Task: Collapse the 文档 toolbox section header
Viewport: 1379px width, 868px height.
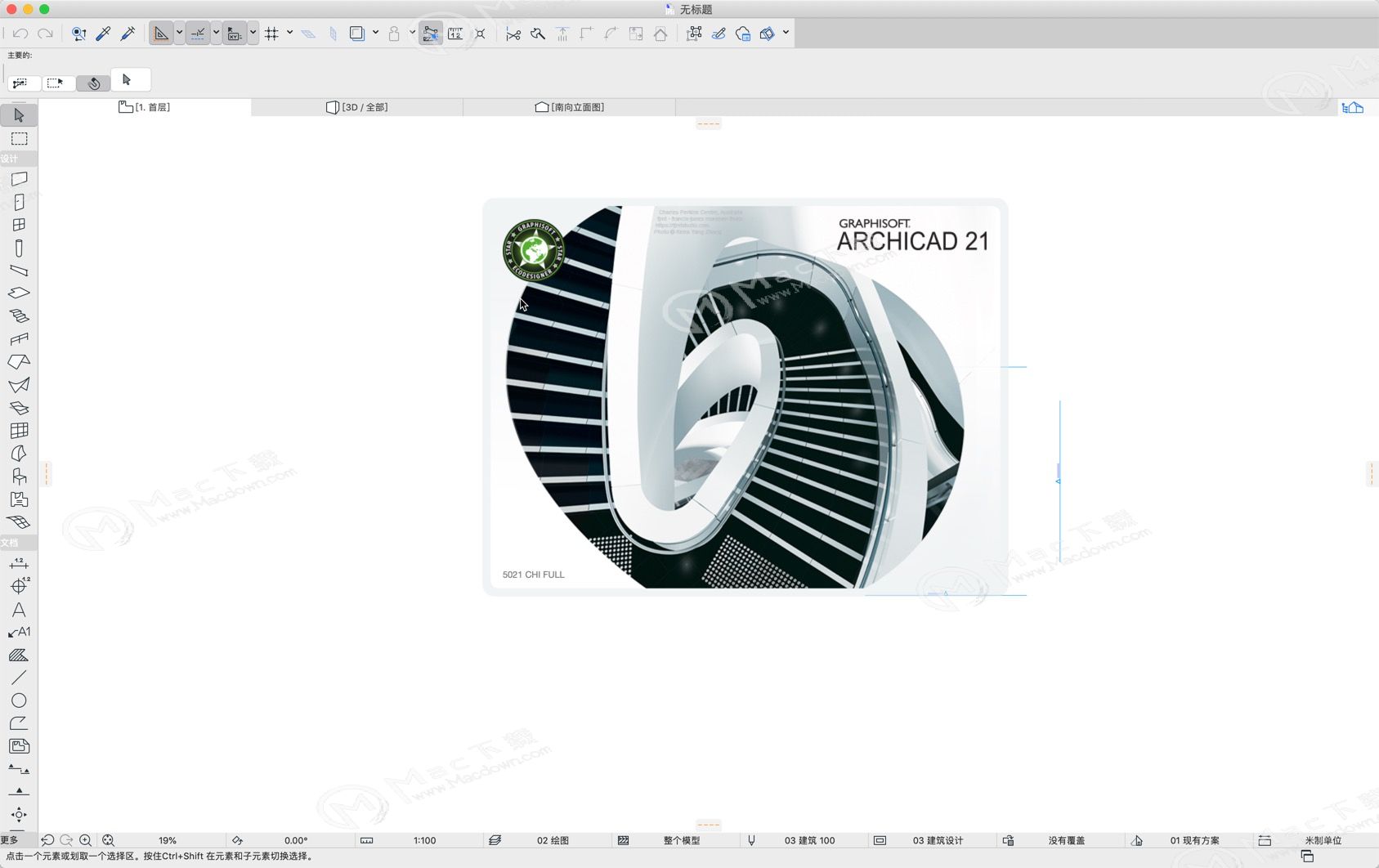Action: click(x=18, y=543)
